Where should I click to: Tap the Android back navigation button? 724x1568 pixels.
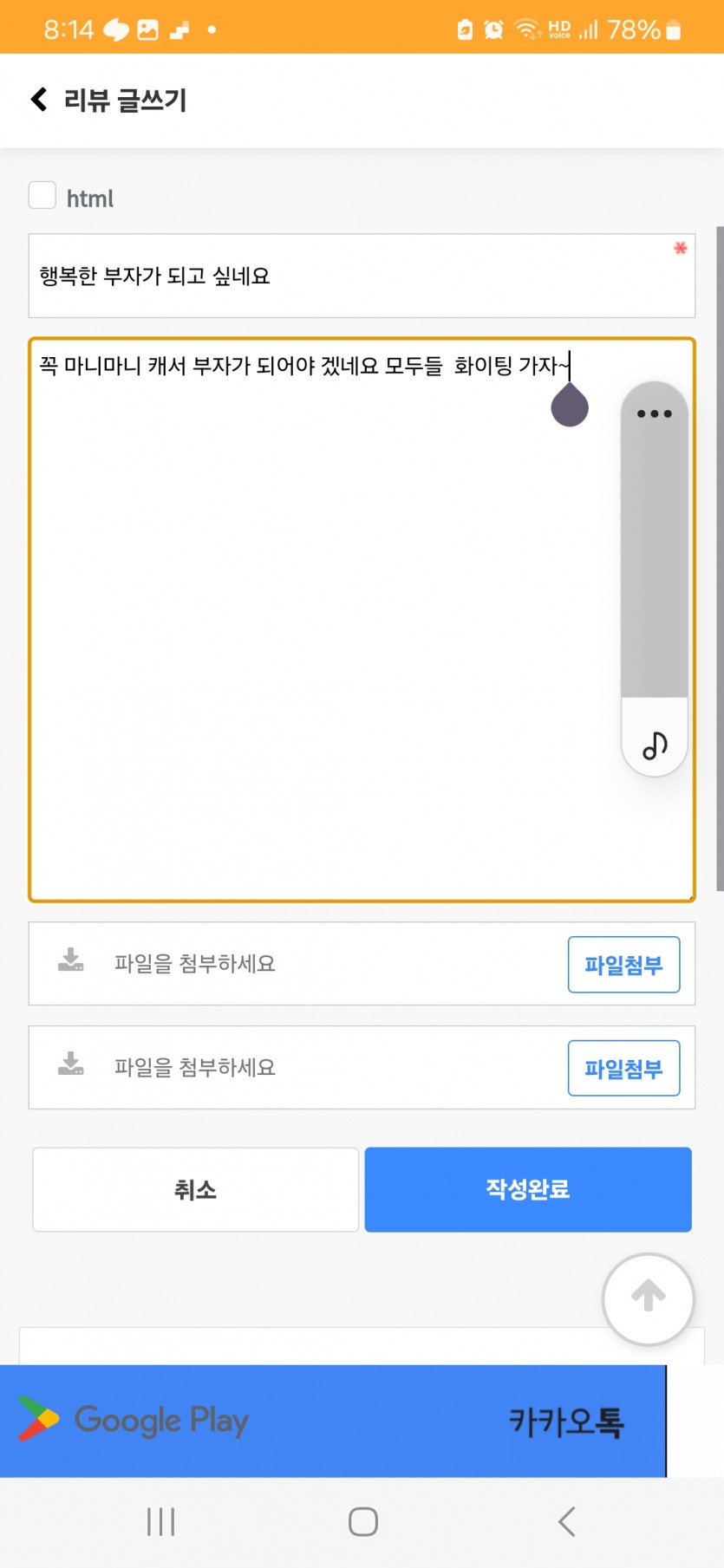tap(566, 1521)
